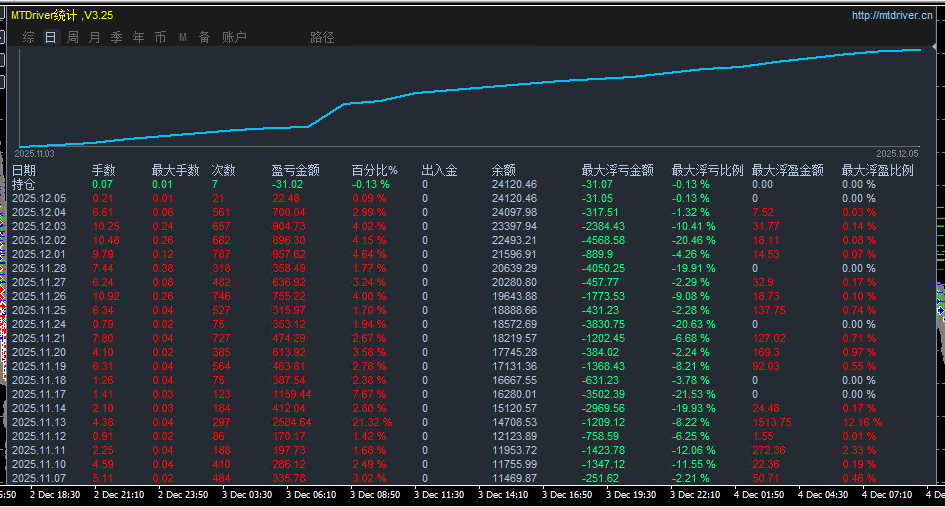Select the 2025.12.04 date row

39,212
